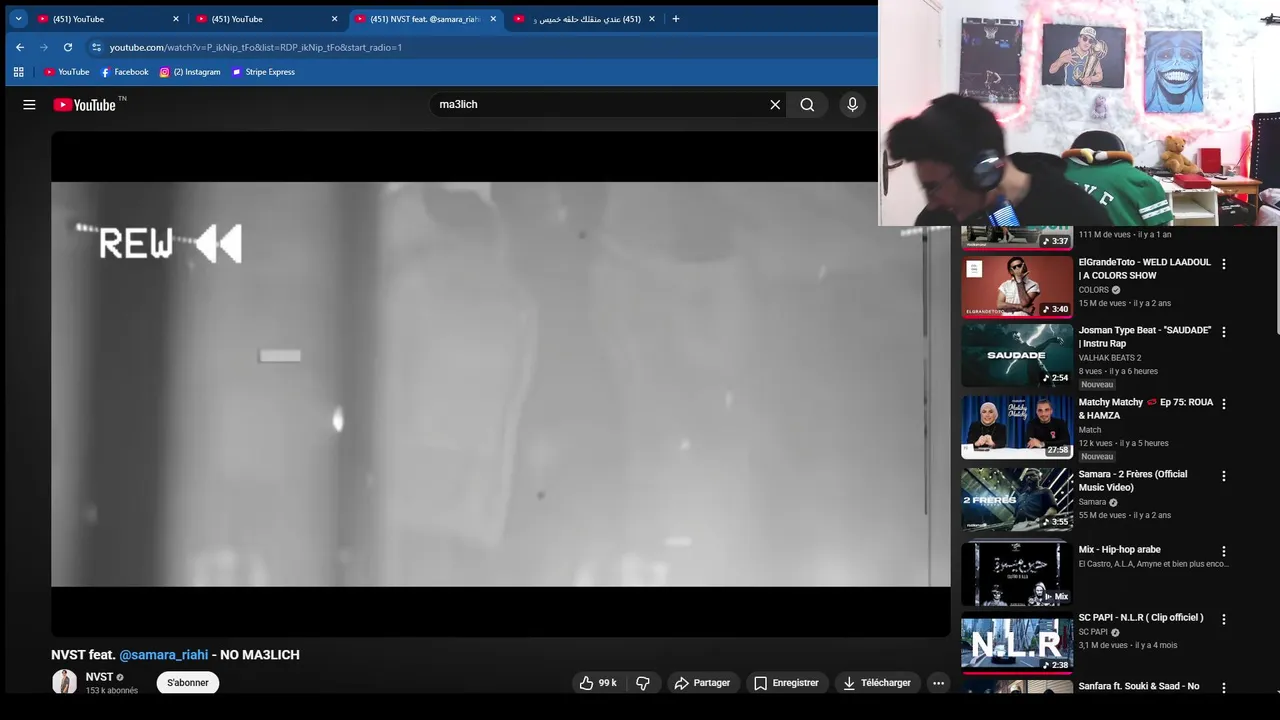
Task: Go back in the browser
Action: [20, 47]
